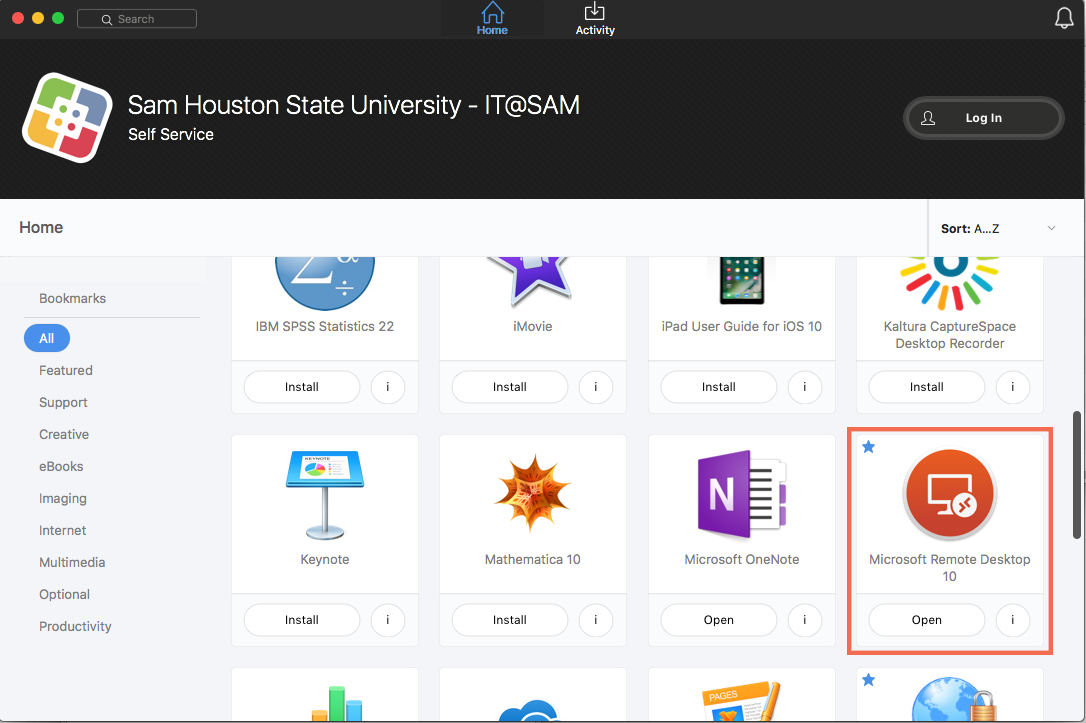1086x723 pixels.
Task: Select the All category
Action: click(46, 338)
